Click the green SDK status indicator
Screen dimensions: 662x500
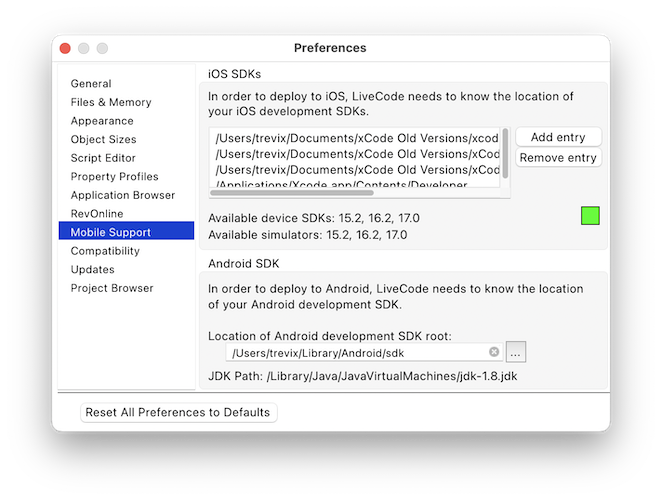click(590, 216)
